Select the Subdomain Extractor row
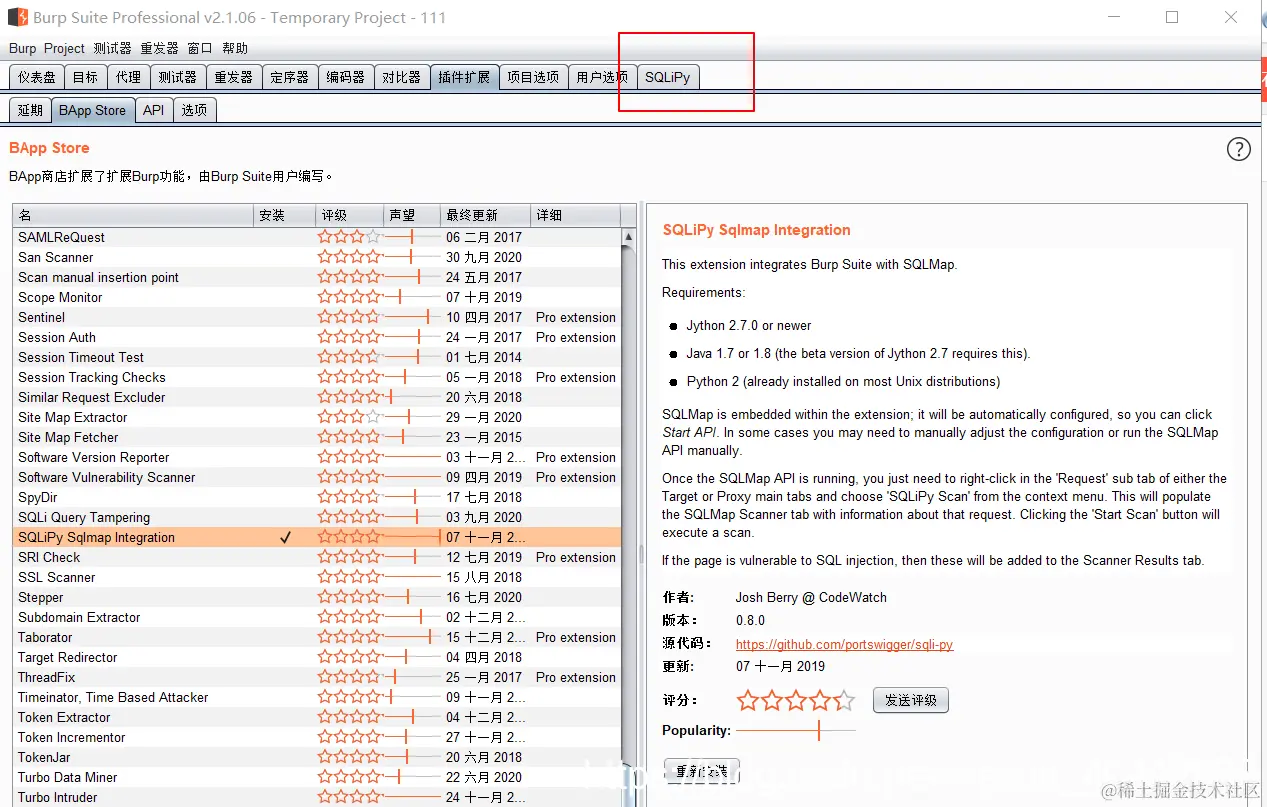Image resolution: width=1267 pixels, height=807 pixels. 318,617
